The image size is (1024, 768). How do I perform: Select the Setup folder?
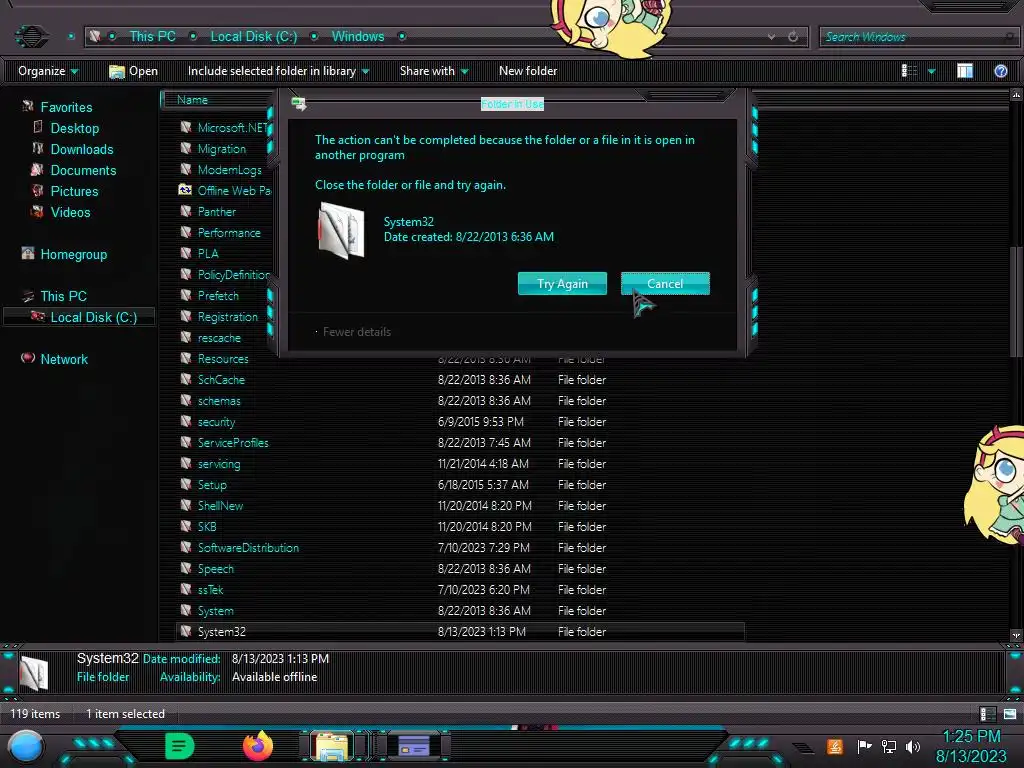tap(212, 485)
